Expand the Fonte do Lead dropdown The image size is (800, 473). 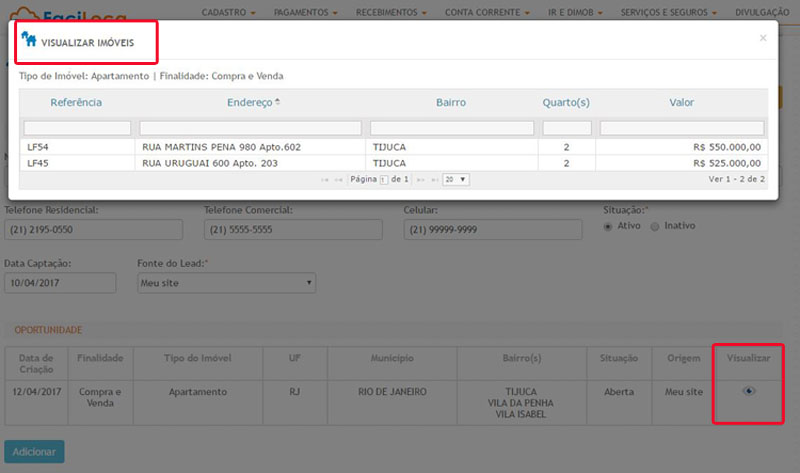pos(226,283)
